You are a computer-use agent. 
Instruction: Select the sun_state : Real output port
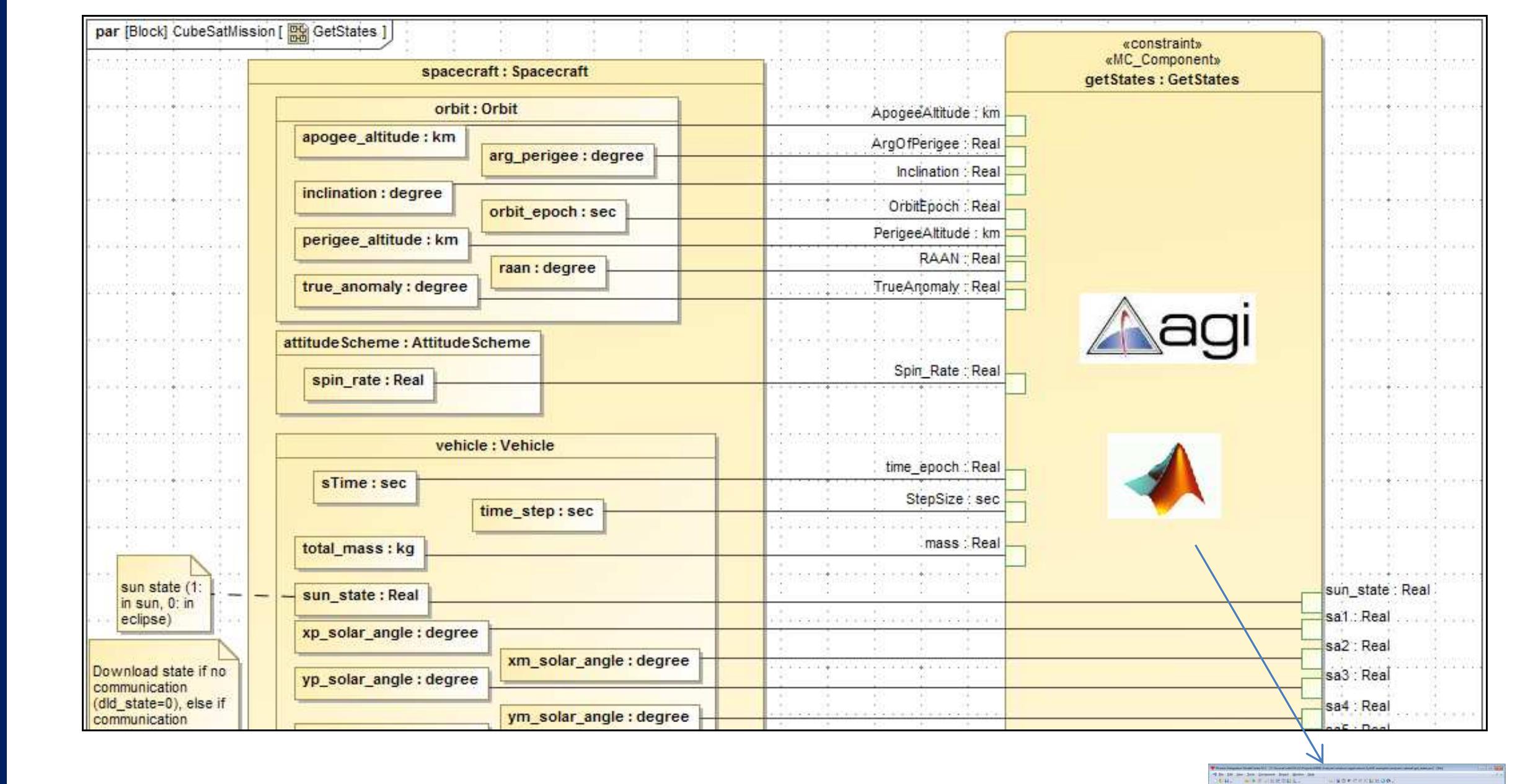pyautogui.click(x=1311, y=602)
